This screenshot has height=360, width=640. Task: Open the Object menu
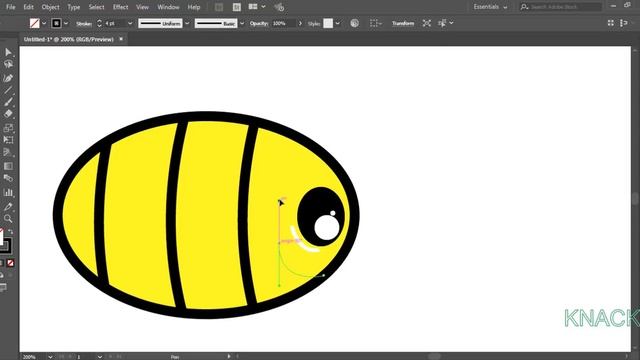(x=51, y=7)
